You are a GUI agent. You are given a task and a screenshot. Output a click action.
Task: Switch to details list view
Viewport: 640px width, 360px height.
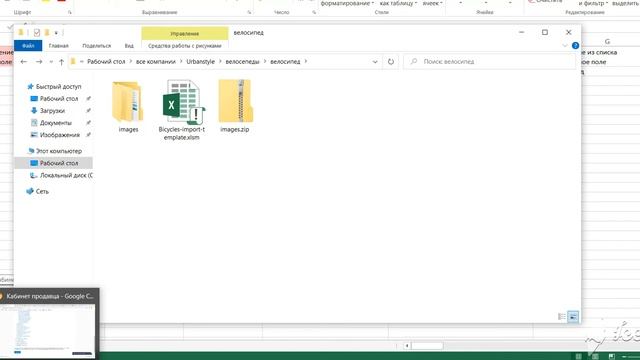(562, 316)
